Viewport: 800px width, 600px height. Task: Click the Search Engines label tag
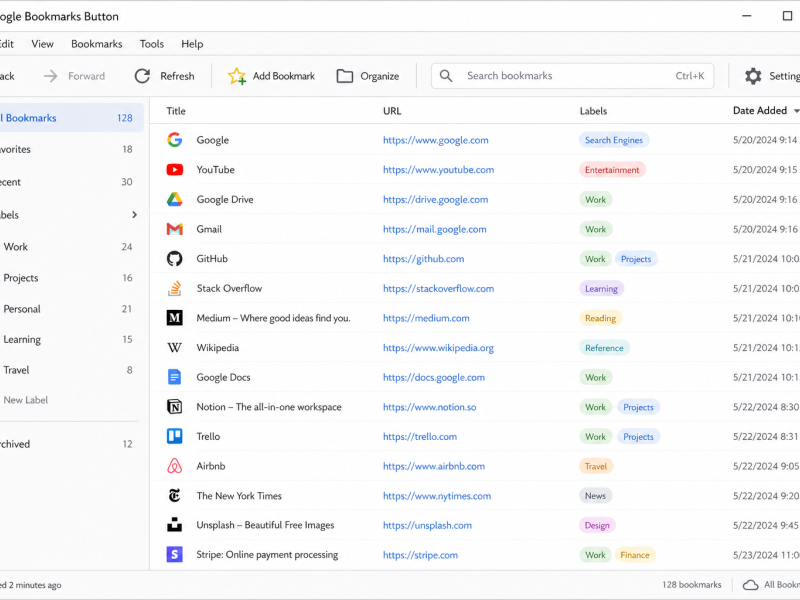click(614, 140)
